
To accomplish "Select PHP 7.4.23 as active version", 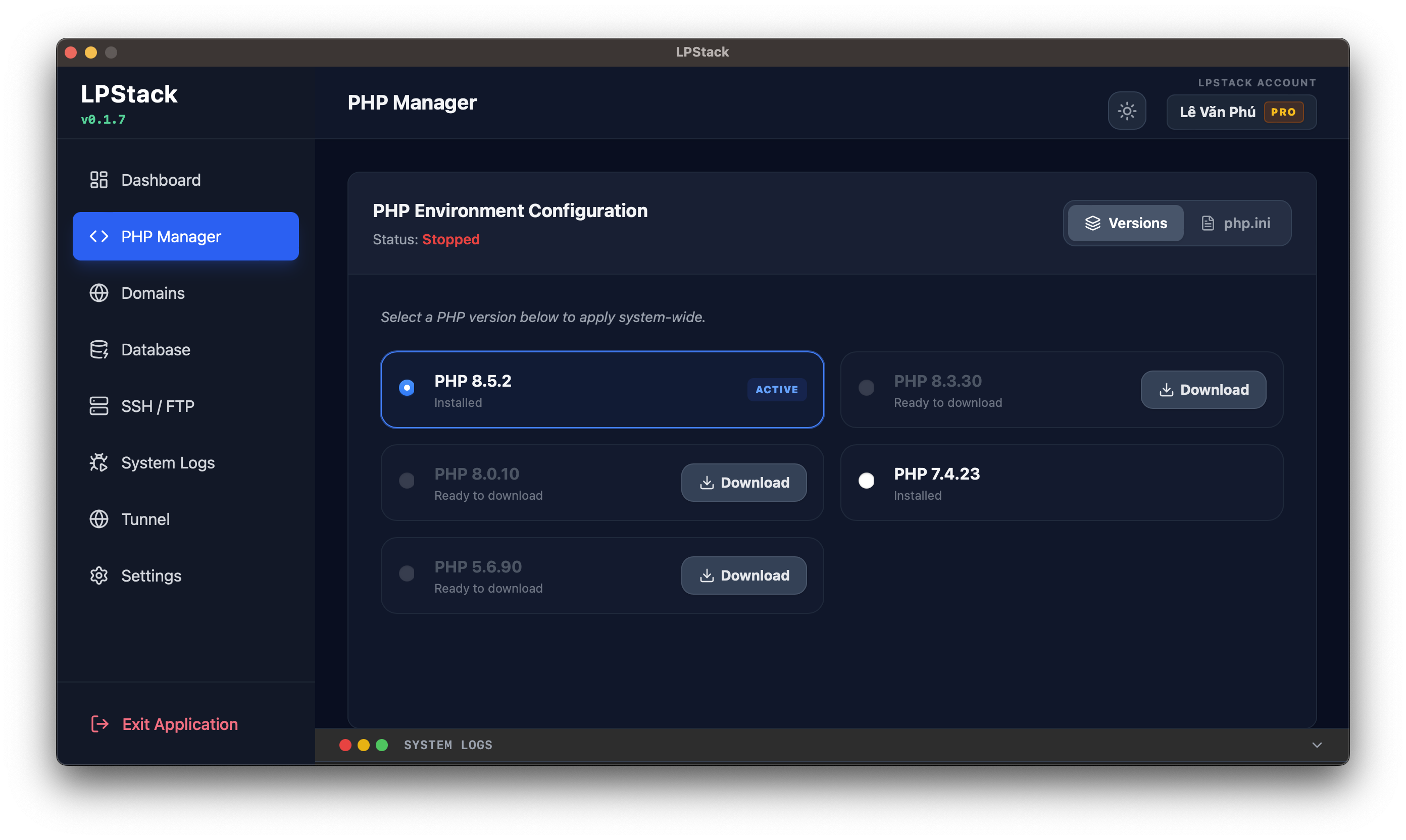I will (865, 481).
